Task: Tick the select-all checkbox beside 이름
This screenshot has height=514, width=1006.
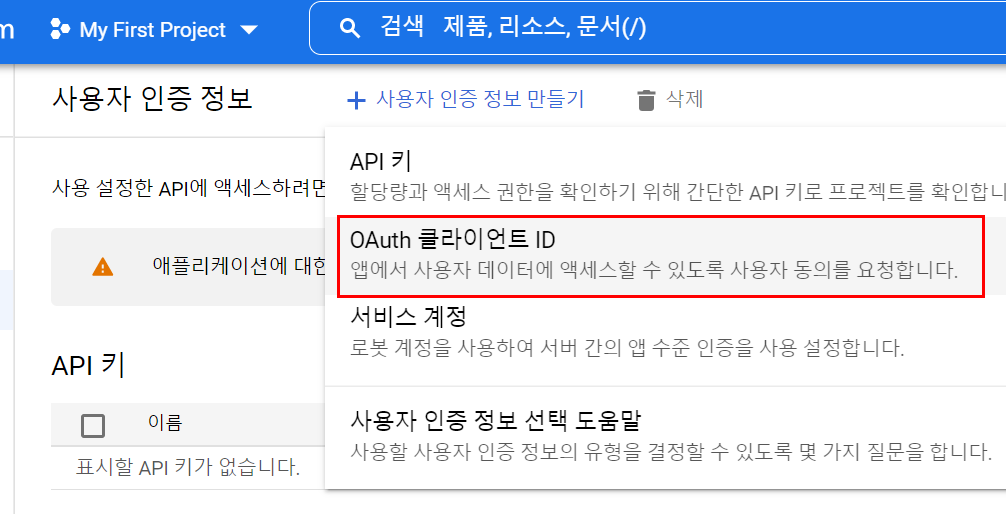Action: pos(93,425)
